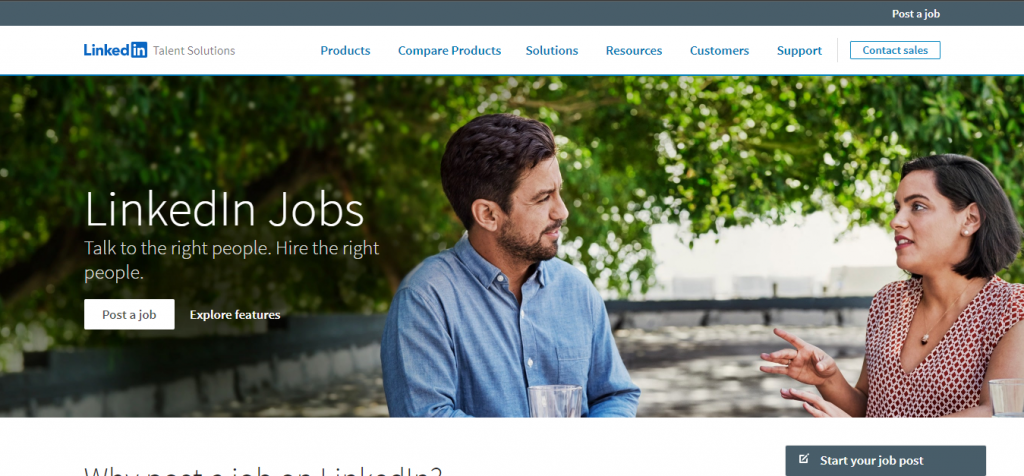Click the LinkedIn Jobs hero heading
Viewport: 1024px width, 476px height.
pyautogui.click(x=224, y=210)
